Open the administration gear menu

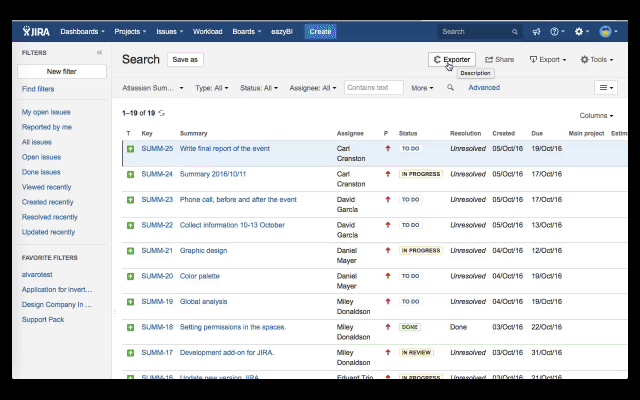coord(581,32)
